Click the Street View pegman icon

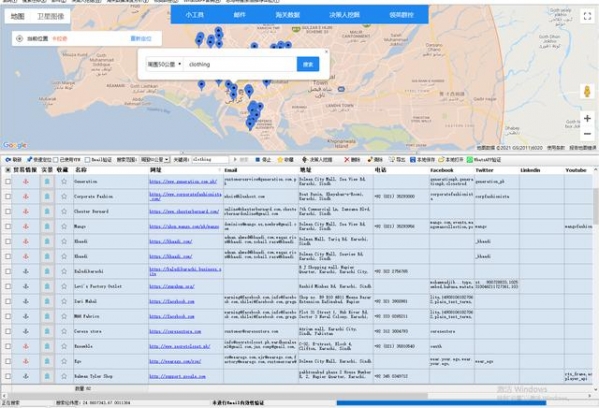click(x=587, y=91)
